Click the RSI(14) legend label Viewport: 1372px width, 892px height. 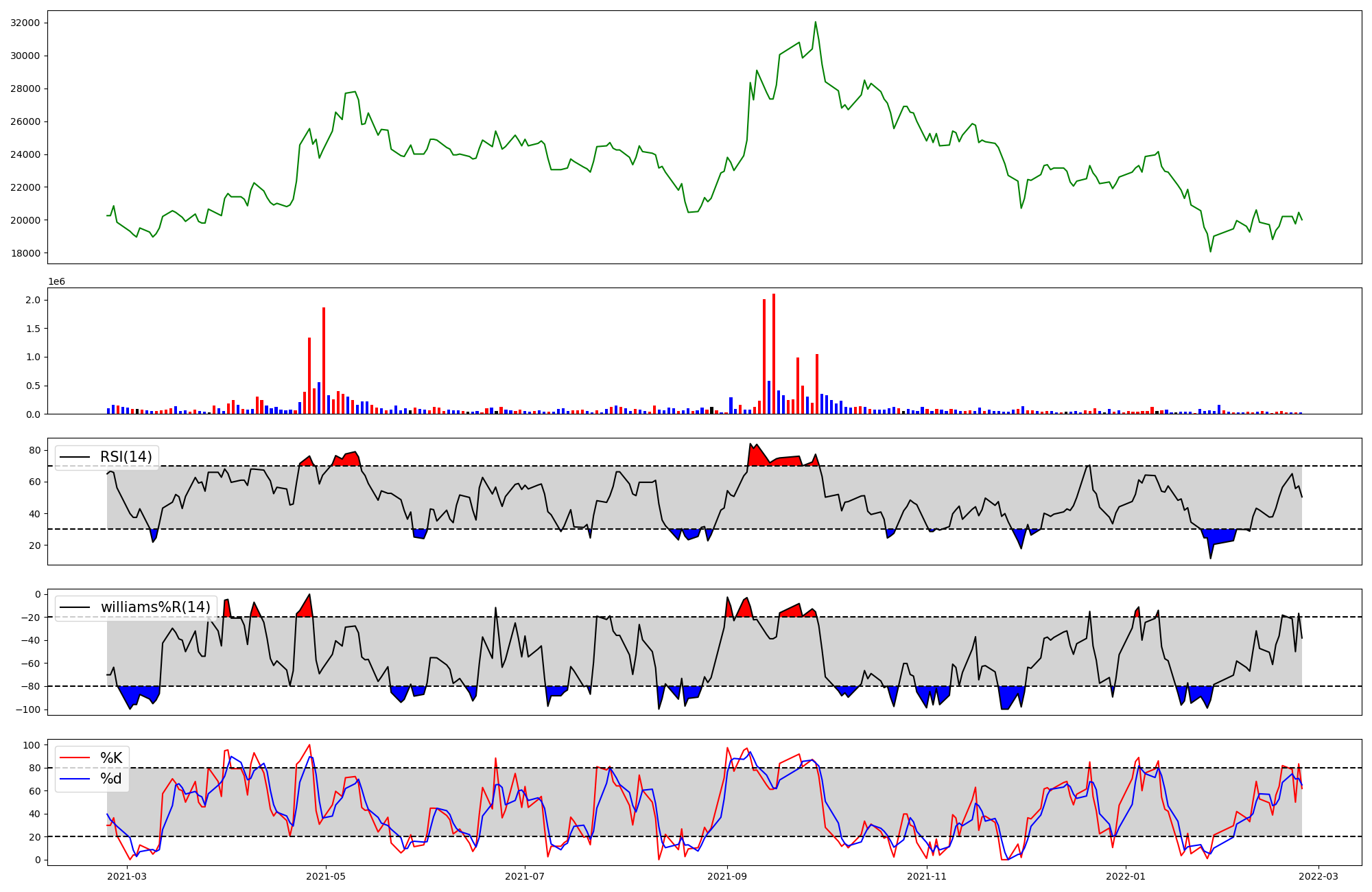pyautogui.click(x=126, y=457)
